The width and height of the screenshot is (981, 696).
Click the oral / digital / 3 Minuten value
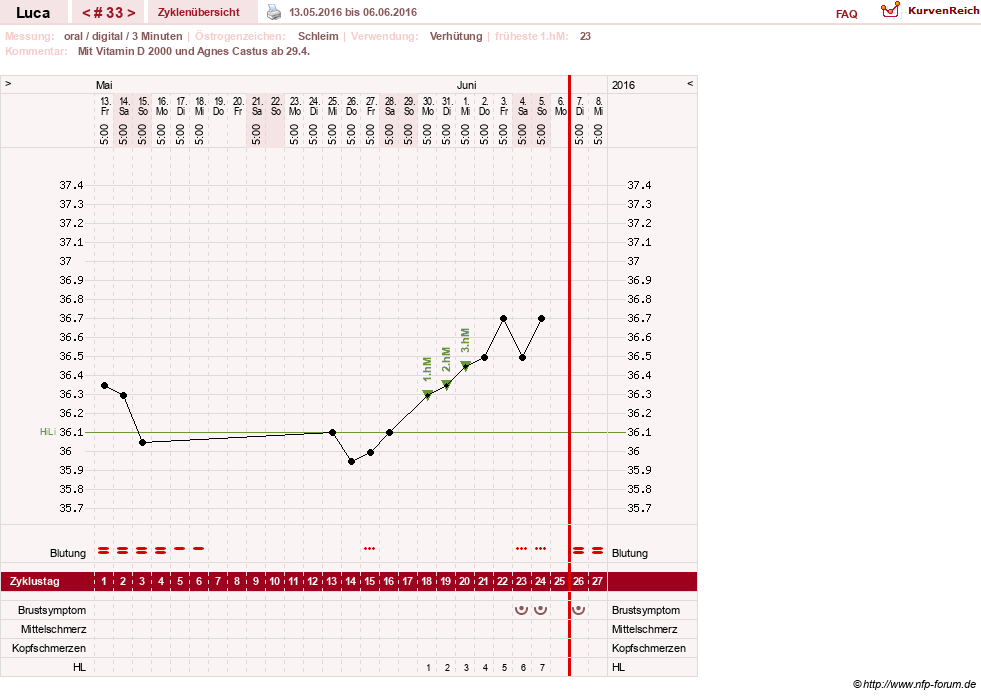123,36
